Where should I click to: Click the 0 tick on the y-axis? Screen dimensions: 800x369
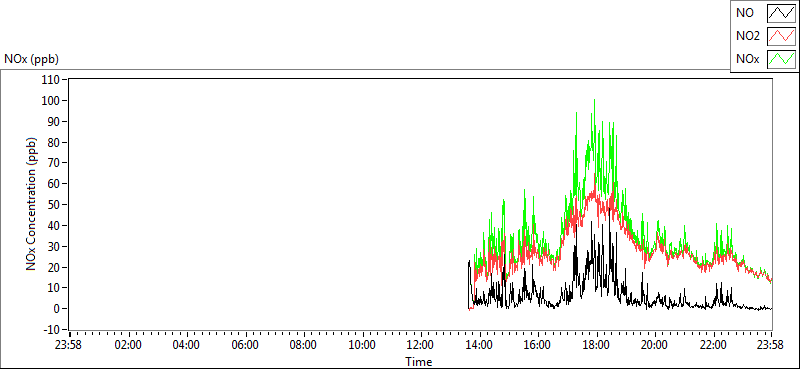click(x=57, y=308)
